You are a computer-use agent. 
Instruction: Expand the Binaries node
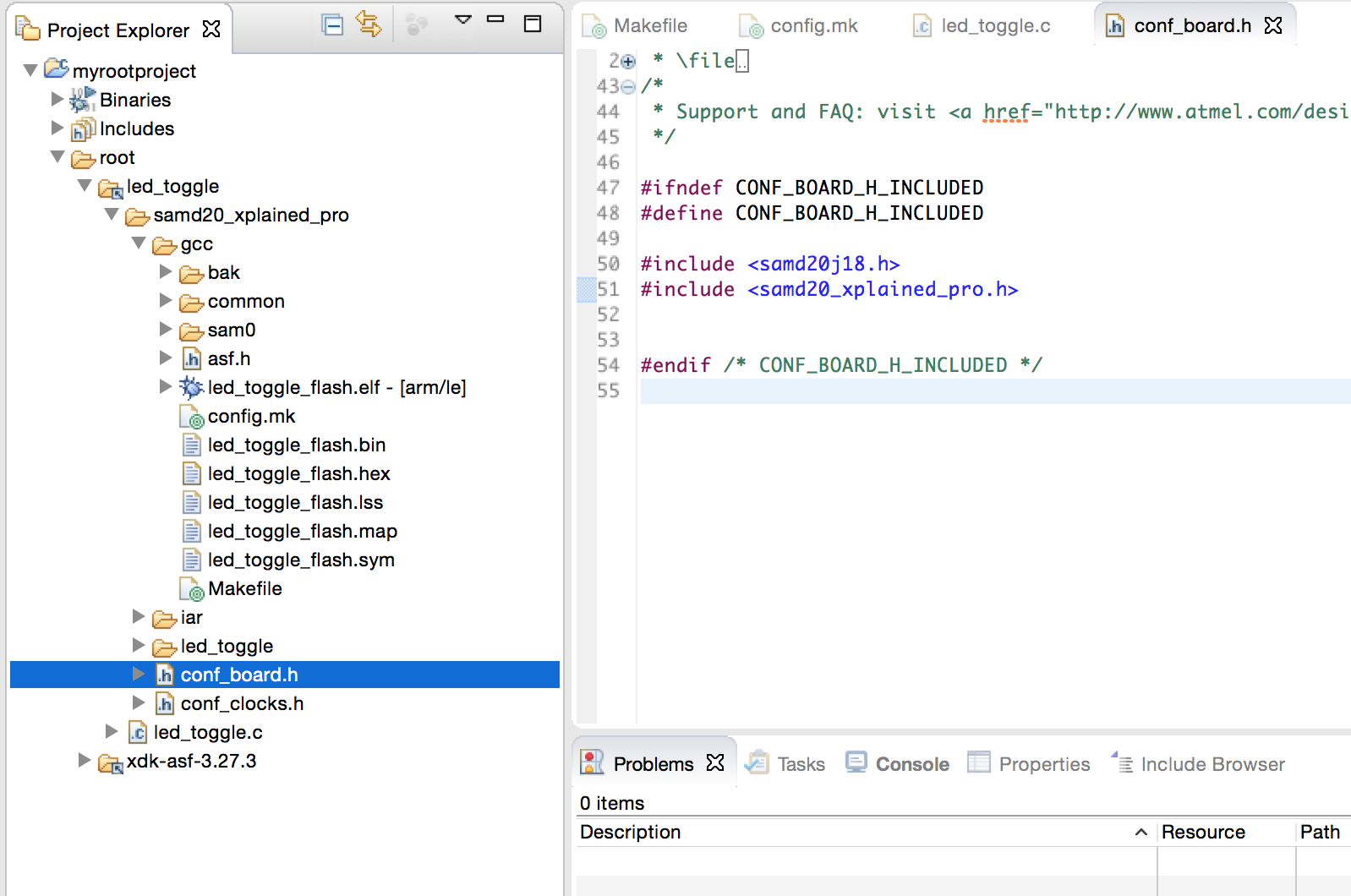pos(57,99)
